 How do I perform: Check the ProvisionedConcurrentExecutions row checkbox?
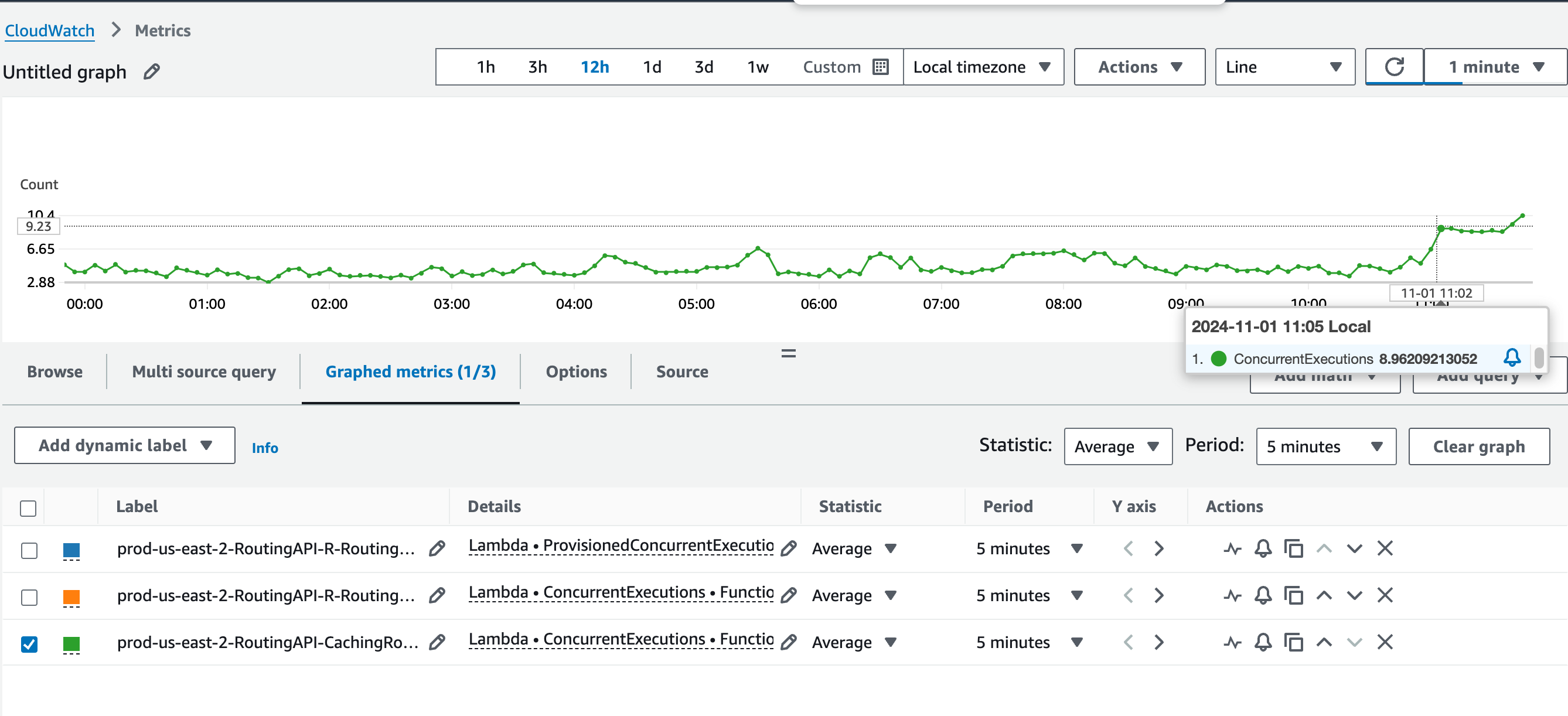tap(29, 550)
